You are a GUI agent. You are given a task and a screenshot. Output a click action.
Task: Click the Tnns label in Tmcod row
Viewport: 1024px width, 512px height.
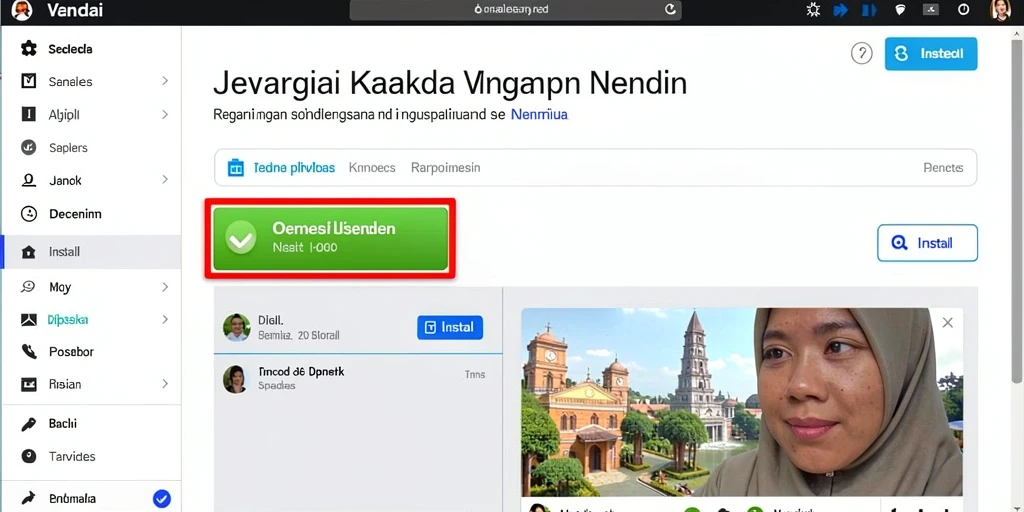475,375
